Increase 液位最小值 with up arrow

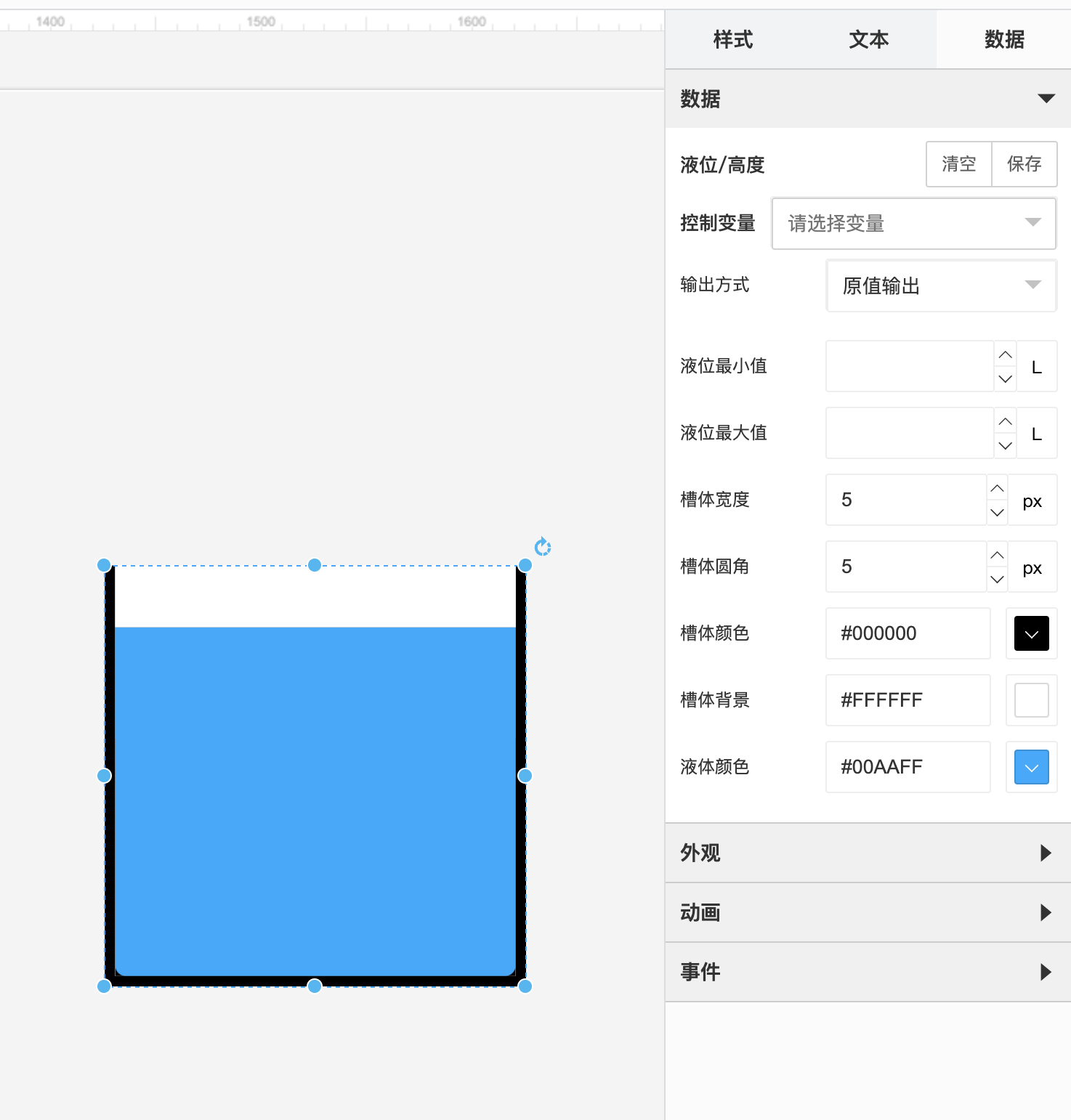tap(1006, 354)
